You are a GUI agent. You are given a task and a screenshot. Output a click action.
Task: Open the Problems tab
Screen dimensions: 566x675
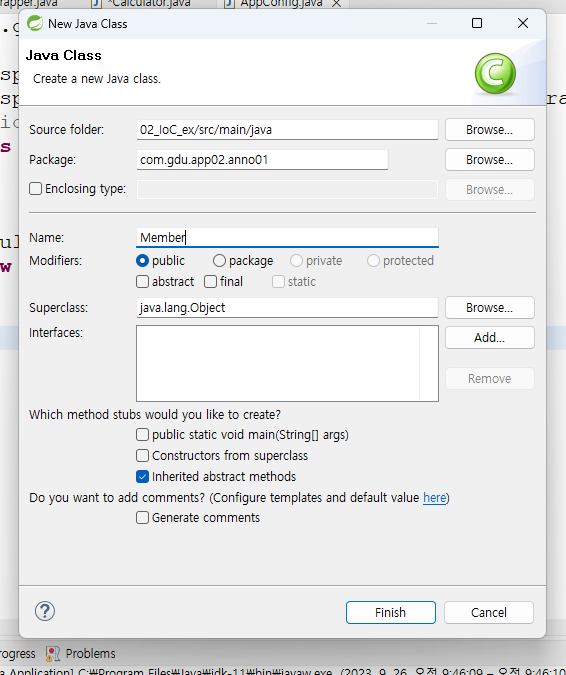80,653
